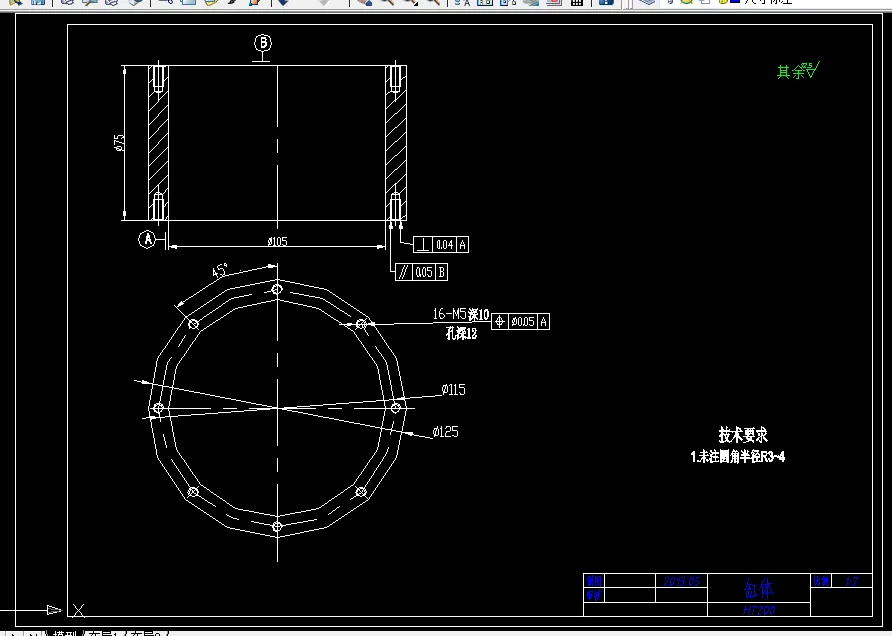This screenshot has width=892, height=636.
Task: Select the 孔深12 hole depth note
Action: tap(461, 333)
